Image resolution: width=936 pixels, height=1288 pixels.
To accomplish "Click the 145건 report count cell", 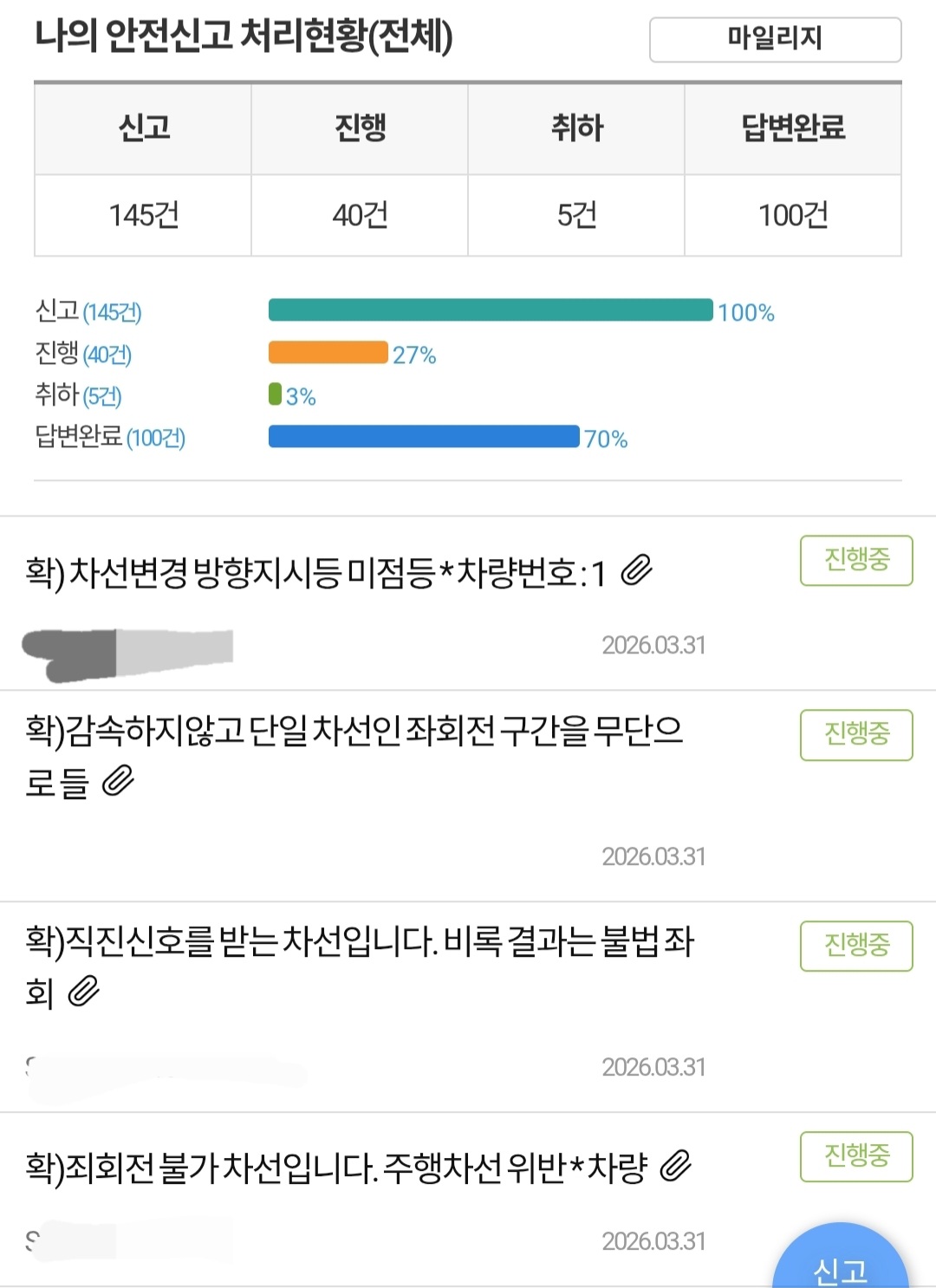I will pyautogui.click(x=143, y=215).
